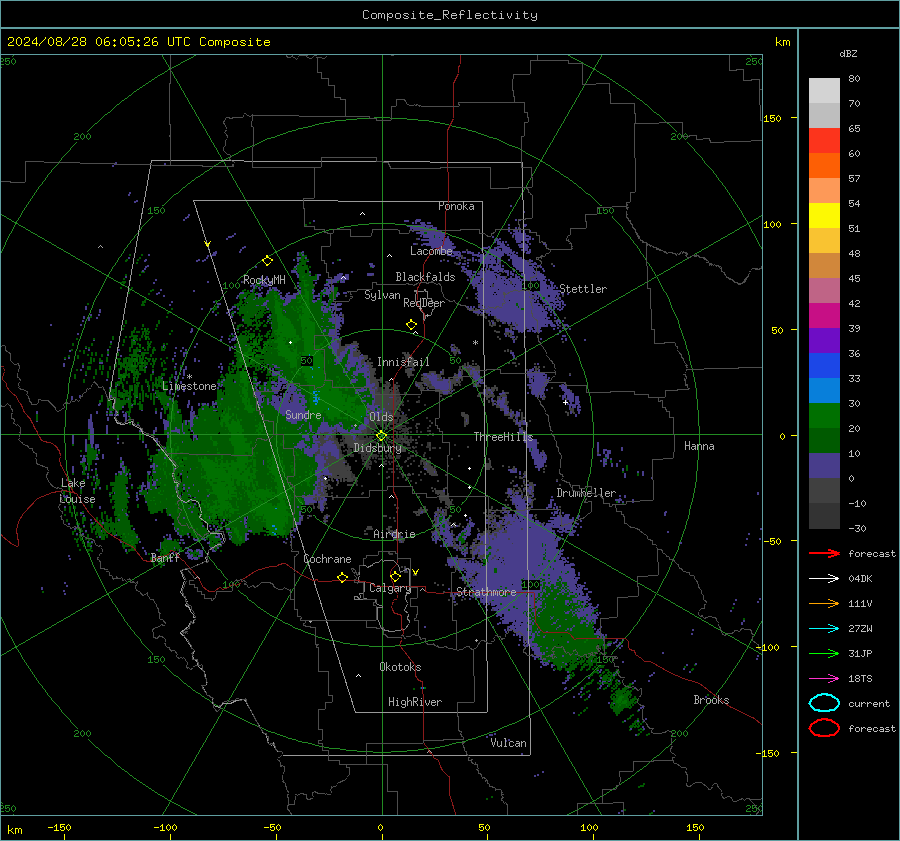This screenshot has height=841, width=900.
Task: Click the Innisfail label on the map
Action: point(403,362)
